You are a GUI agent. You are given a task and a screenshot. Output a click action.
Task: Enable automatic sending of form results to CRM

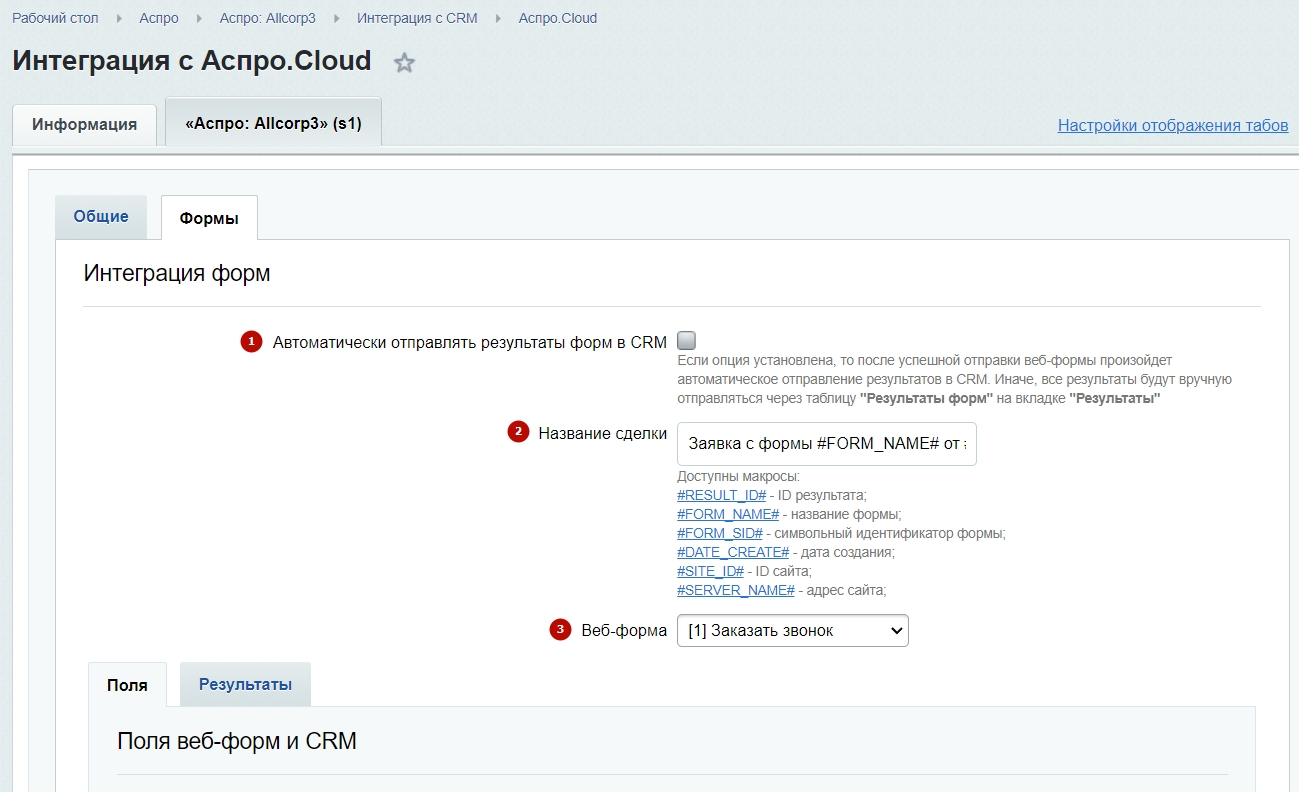(686, 340)
